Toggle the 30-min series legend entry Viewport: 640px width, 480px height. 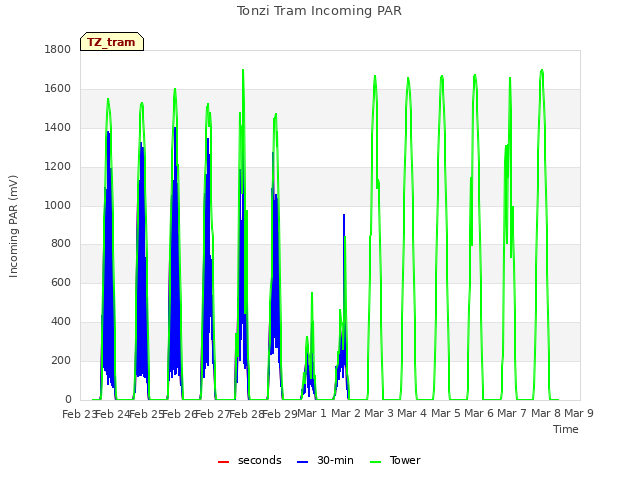click(325, 460)
